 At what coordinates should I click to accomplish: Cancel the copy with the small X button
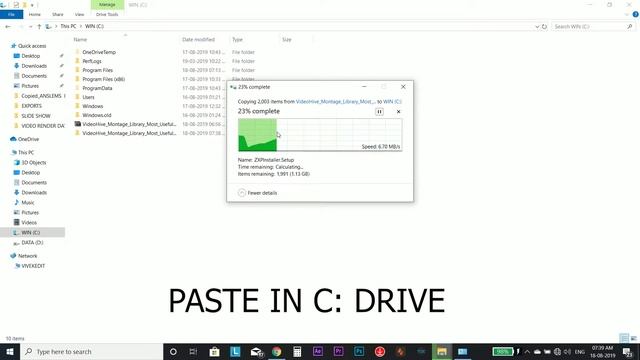[x=398, y=111]
